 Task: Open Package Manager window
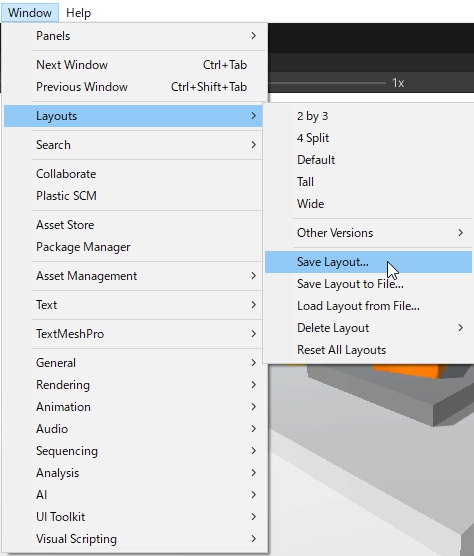coord(134,247)
